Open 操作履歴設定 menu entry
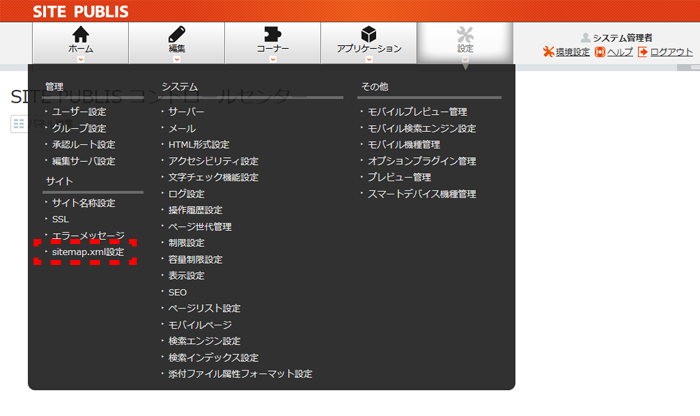The image size is (700, 416). pos(195,210)
